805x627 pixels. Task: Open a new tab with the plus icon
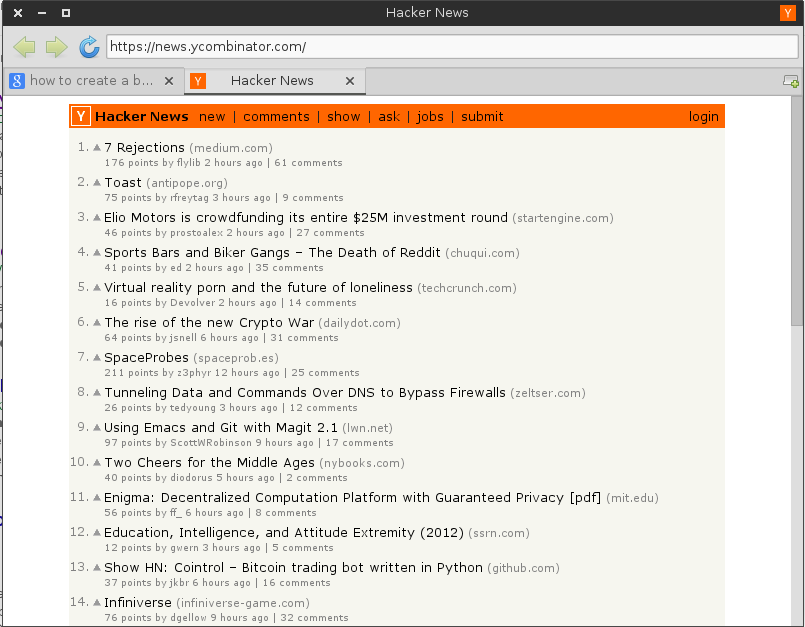[x=791, y=81]
